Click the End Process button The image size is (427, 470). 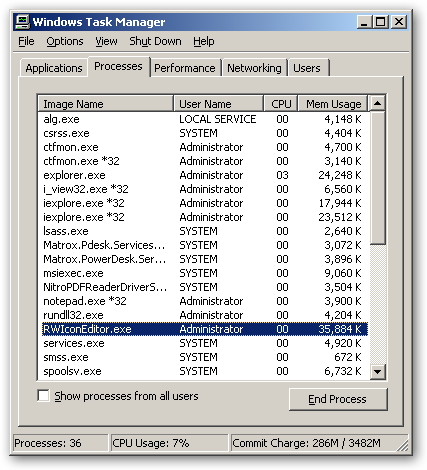[338, 399]
